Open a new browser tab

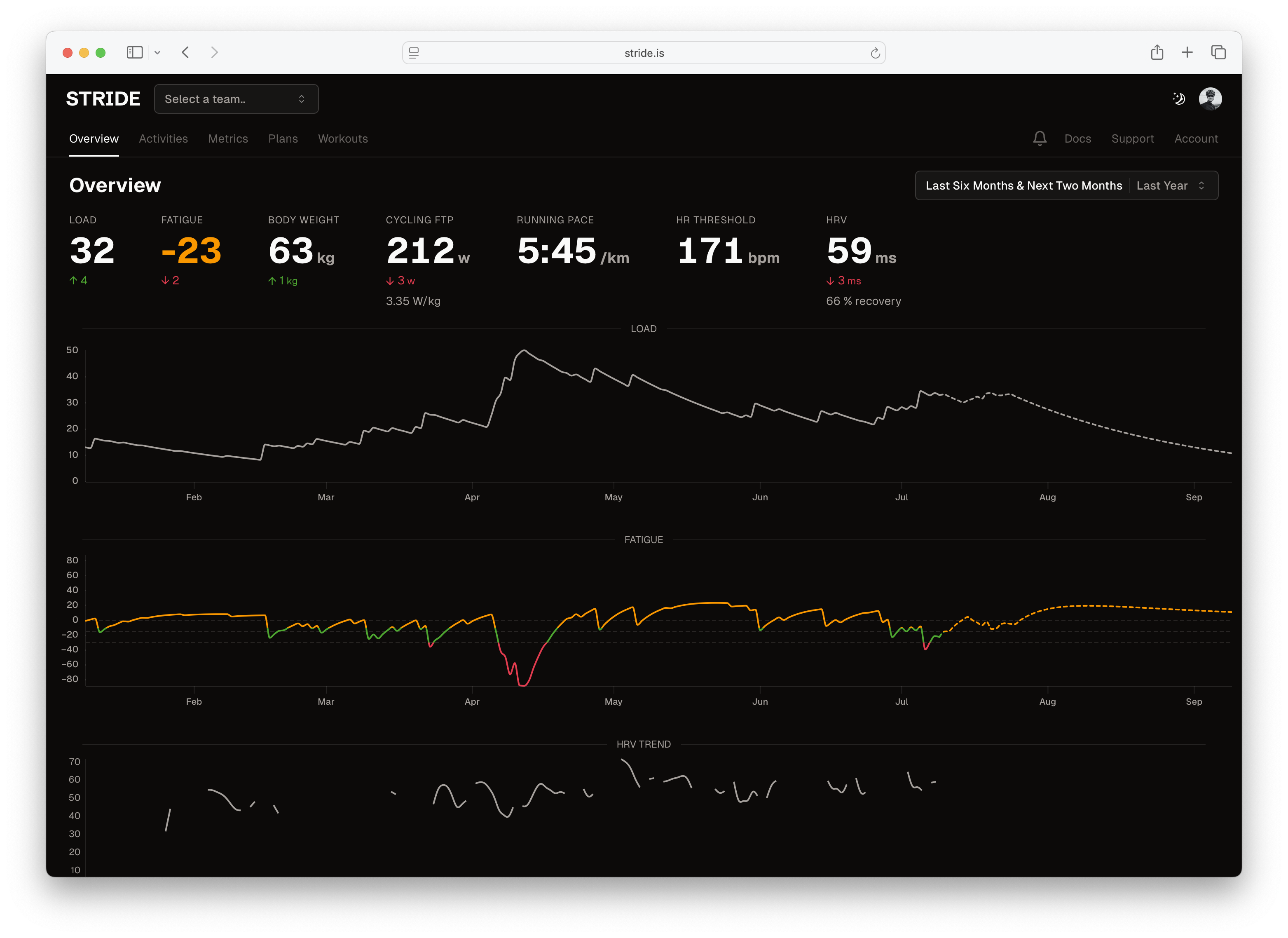pyautogui.click(x=1187, y=52)
